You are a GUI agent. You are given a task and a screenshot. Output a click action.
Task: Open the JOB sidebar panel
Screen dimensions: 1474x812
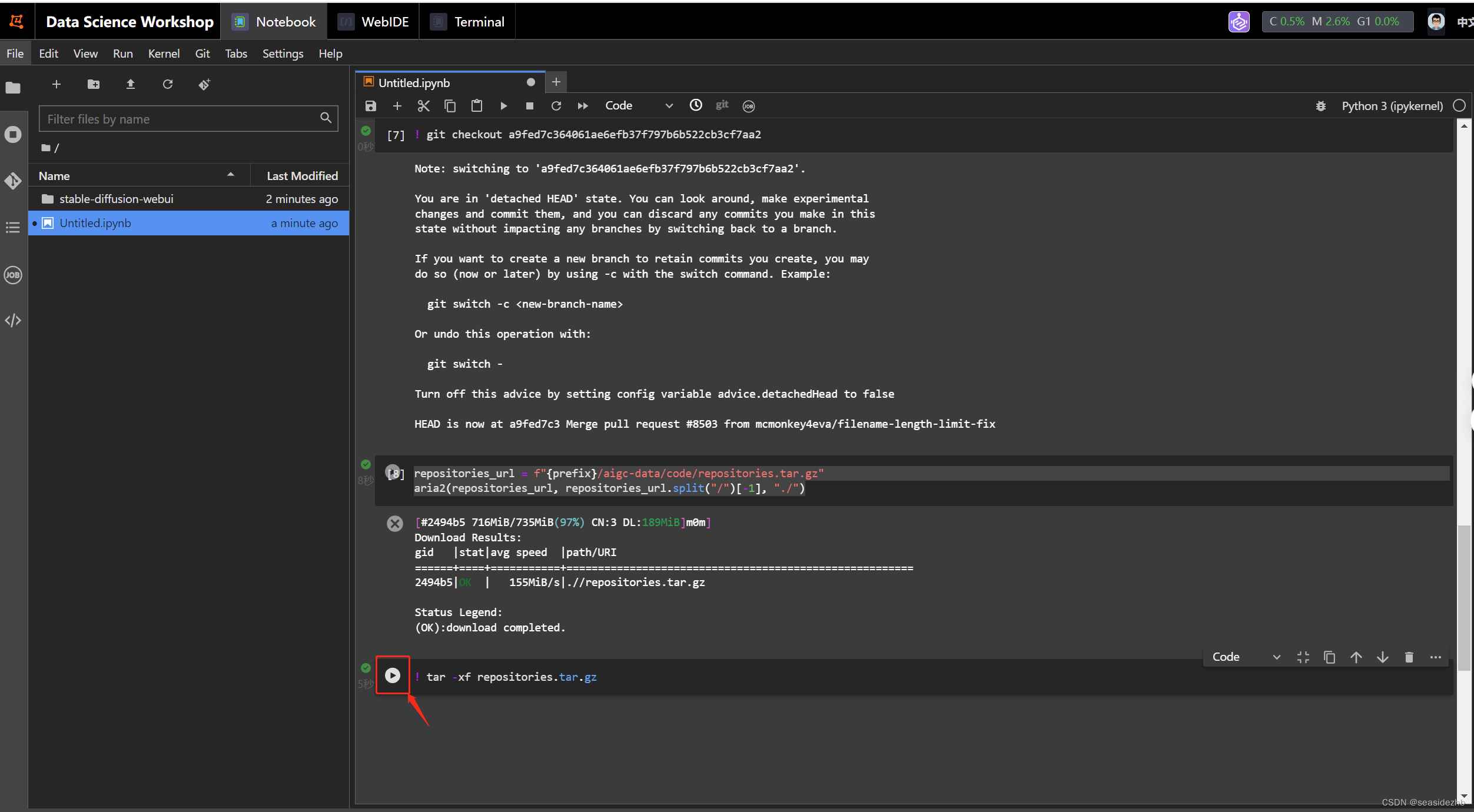tap(13, 275)
